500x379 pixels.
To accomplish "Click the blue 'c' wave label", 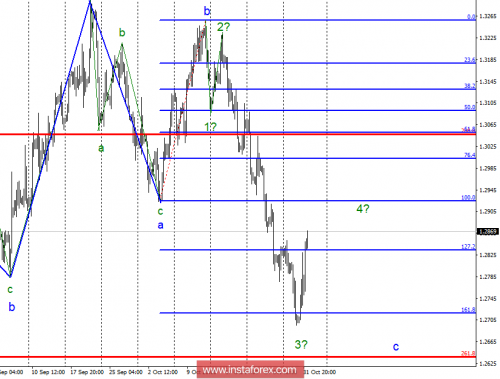I will click(x=396, y=347).
